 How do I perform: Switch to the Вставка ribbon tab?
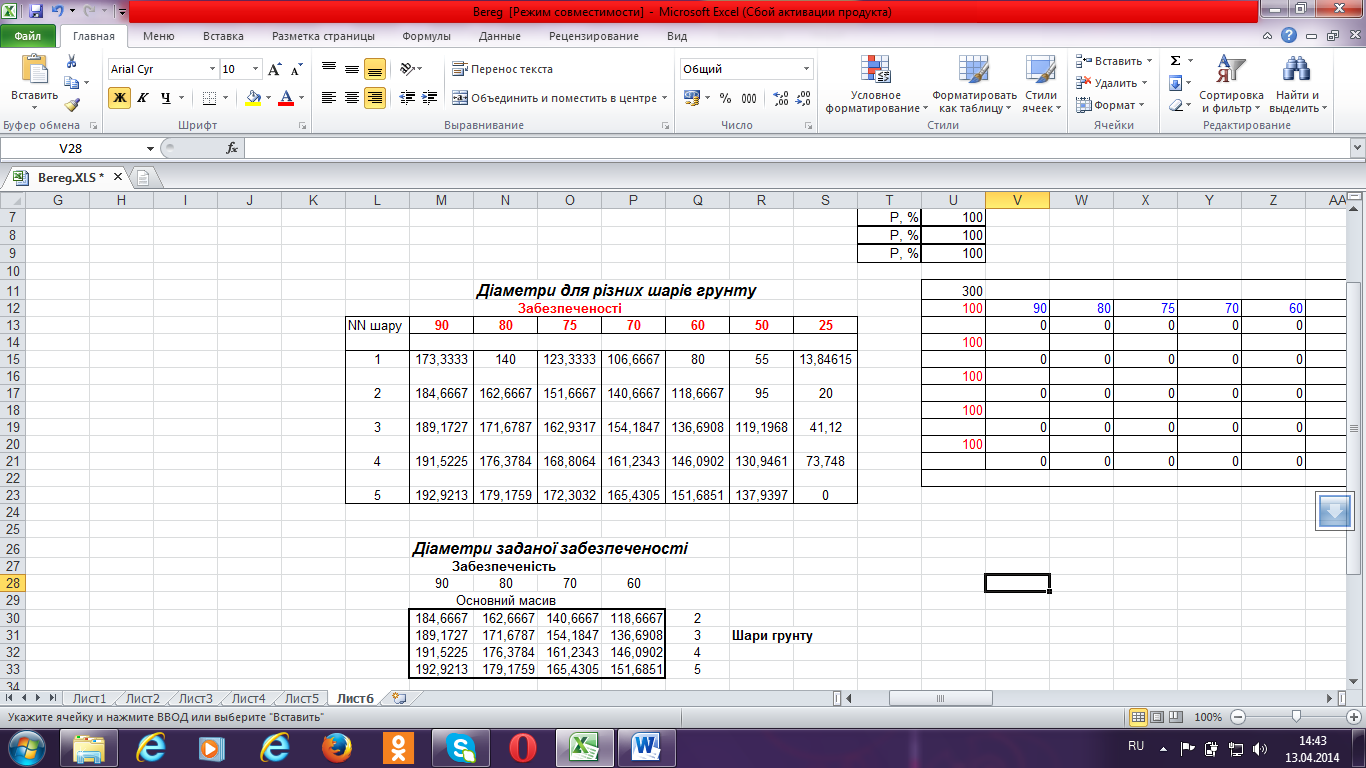223,36
